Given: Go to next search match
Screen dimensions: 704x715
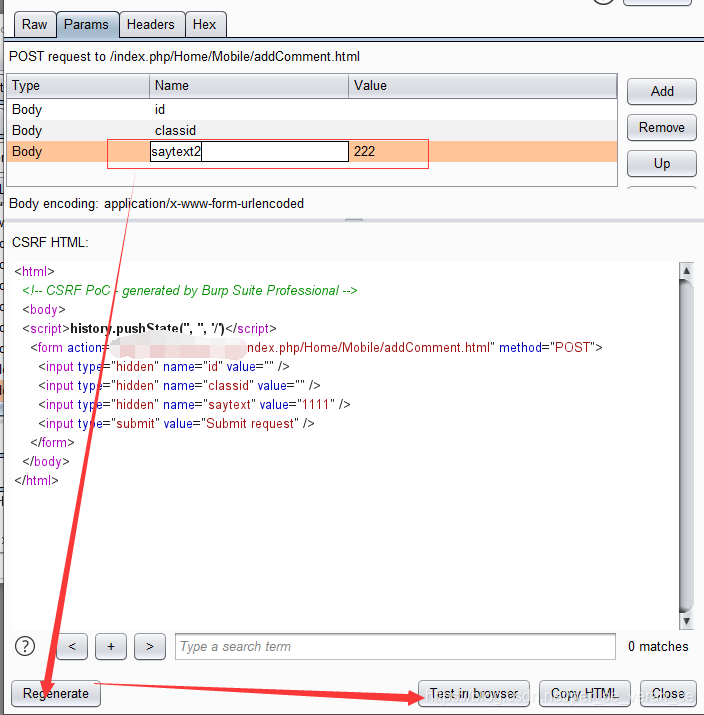Looking at the screenshot, I should 150,647.
